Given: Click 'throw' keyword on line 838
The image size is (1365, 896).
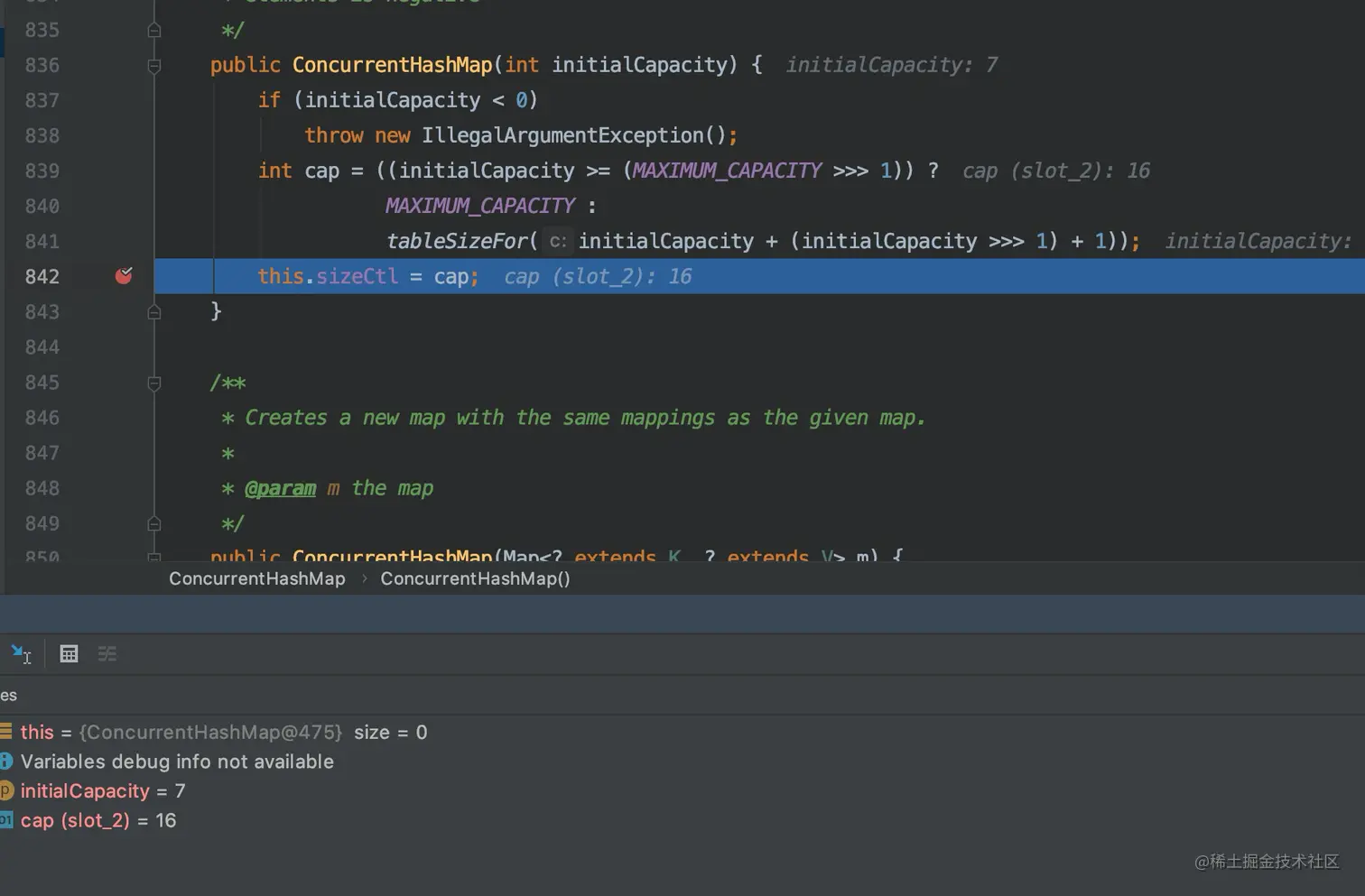Looking at the screenshot, I should click(x=334, y=135).
